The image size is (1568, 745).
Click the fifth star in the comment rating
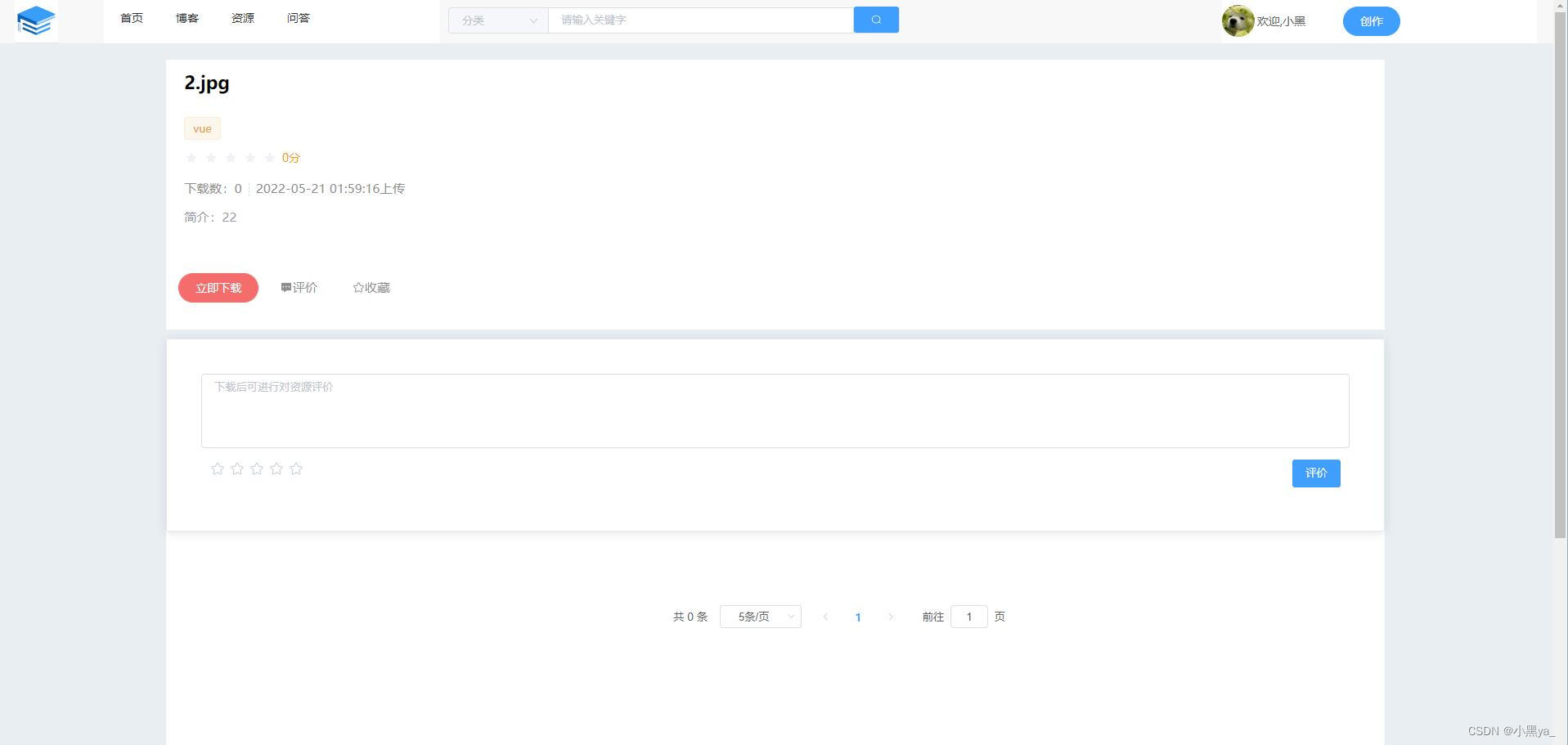[x=296, y=469]
